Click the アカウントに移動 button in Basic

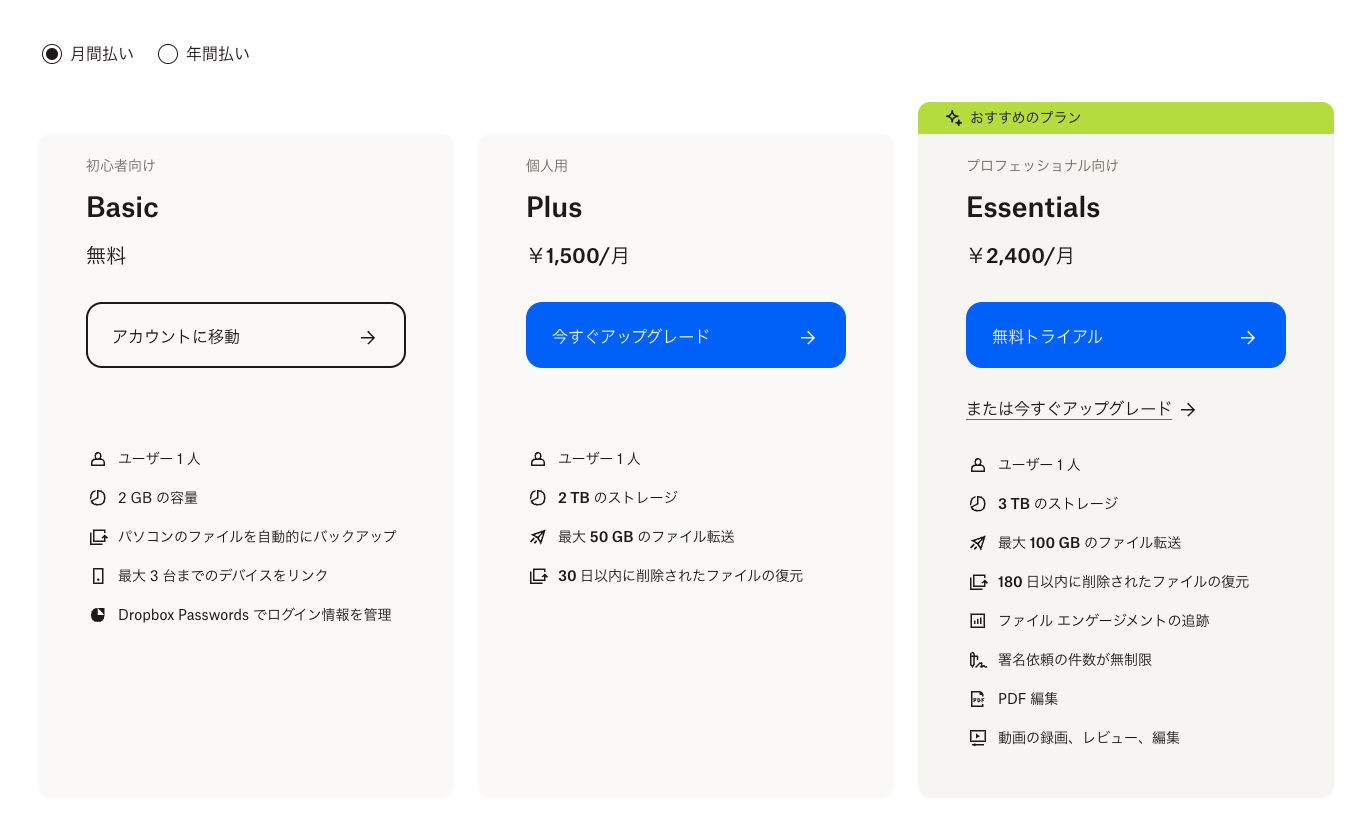tap(246, 335)
